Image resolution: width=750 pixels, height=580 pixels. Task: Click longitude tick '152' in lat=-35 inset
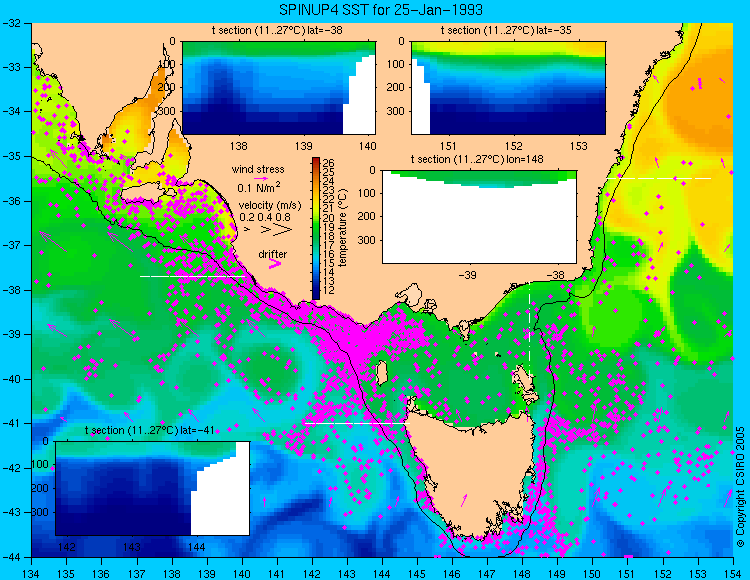pyautogui.click(x=514, y=146)
